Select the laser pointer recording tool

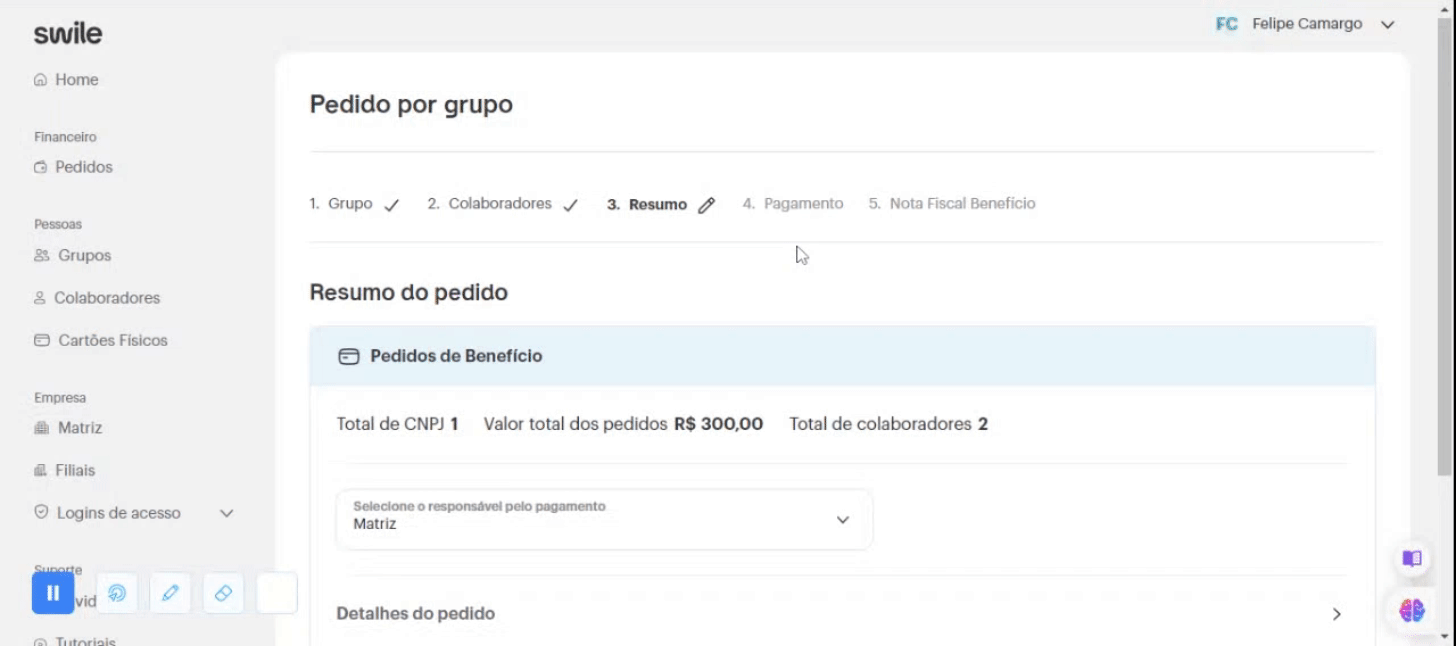[x=117, y=593]
